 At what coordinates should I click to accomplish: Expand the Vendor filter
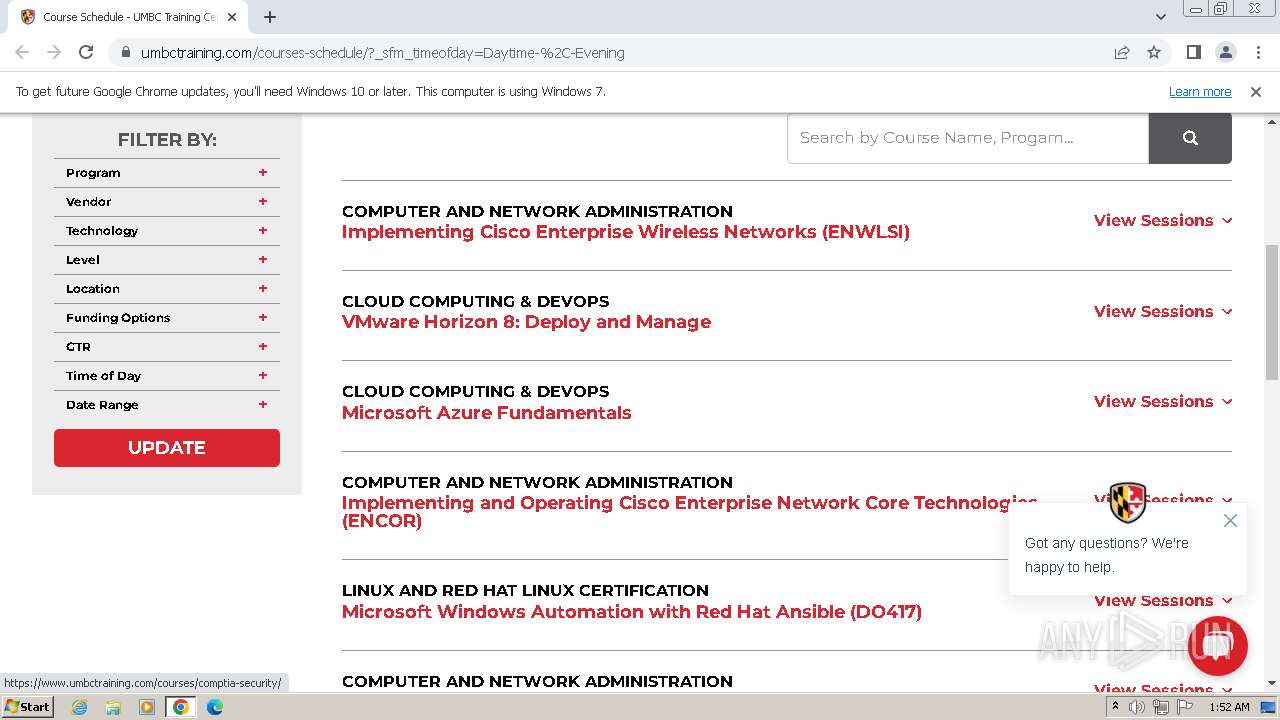pyautogui.click(x=167, y=202)
